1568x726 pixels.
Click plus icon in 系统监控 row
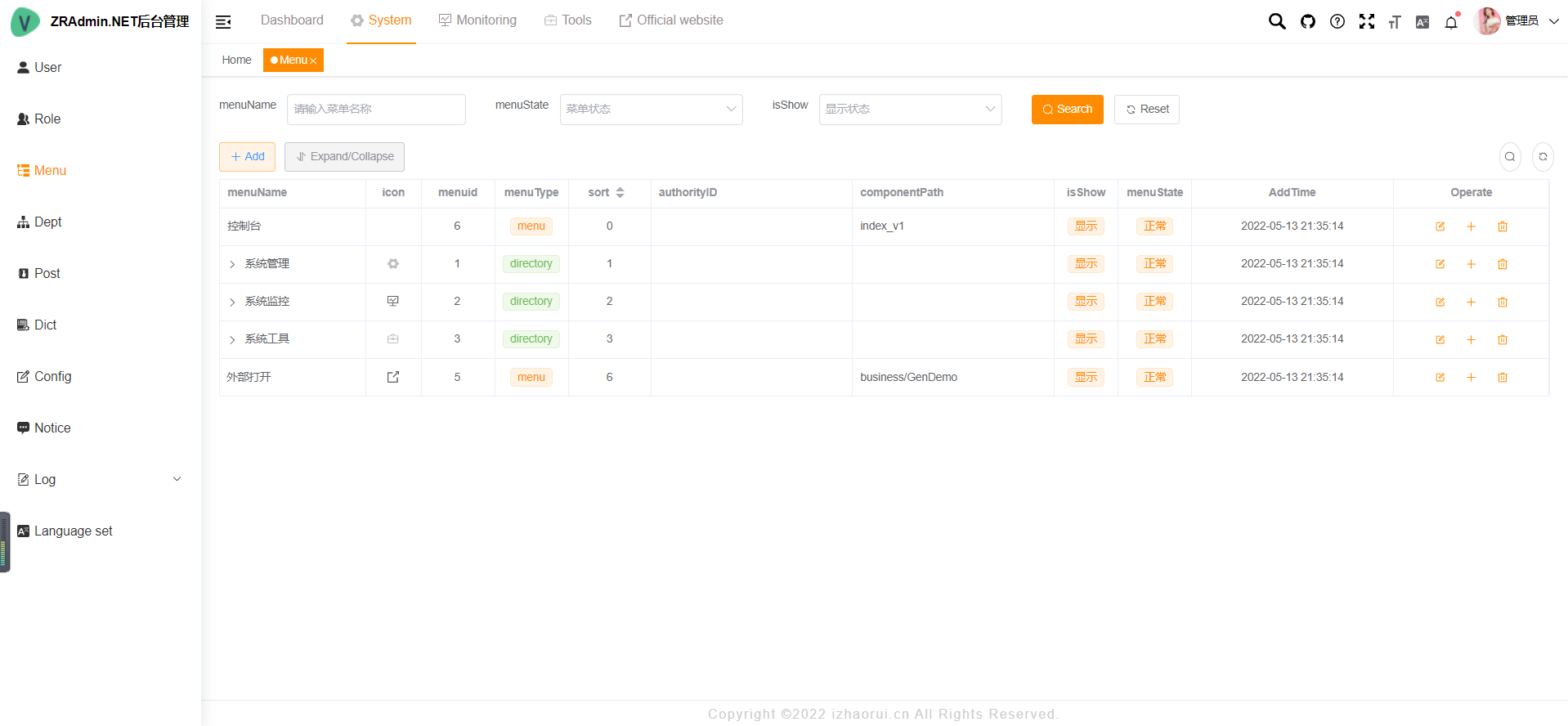1471,302
